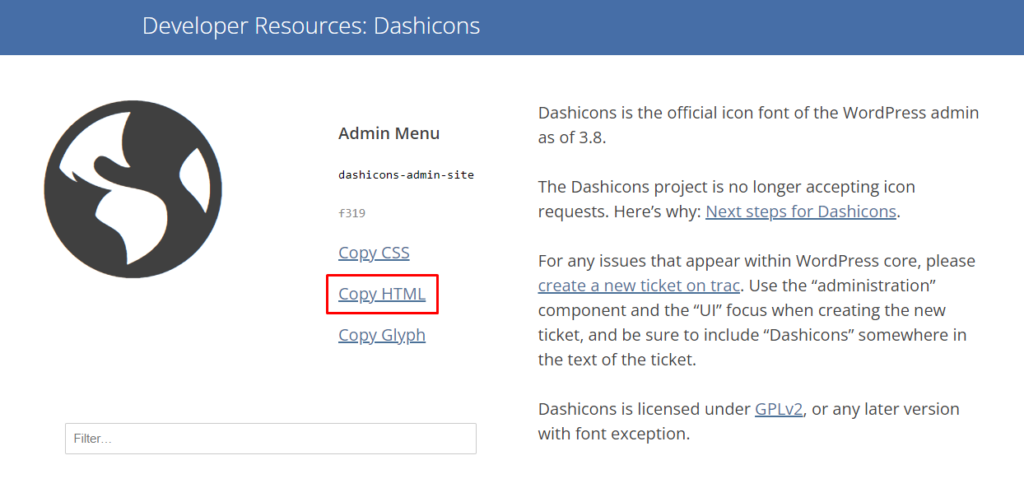Screen dimensions: 1024x488
Task: Open the Next steps for Dashicons link
Action: 802,211
